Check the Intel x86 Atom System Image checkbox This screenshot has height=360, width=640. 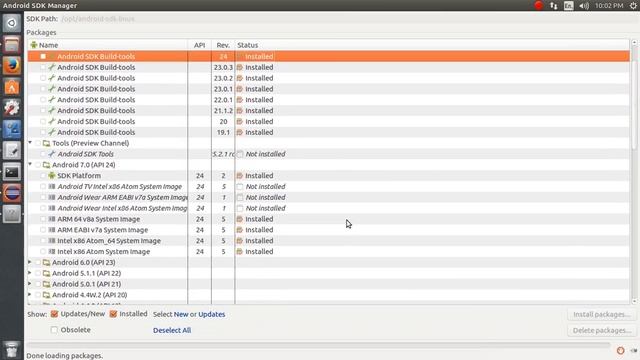[43, 251]
